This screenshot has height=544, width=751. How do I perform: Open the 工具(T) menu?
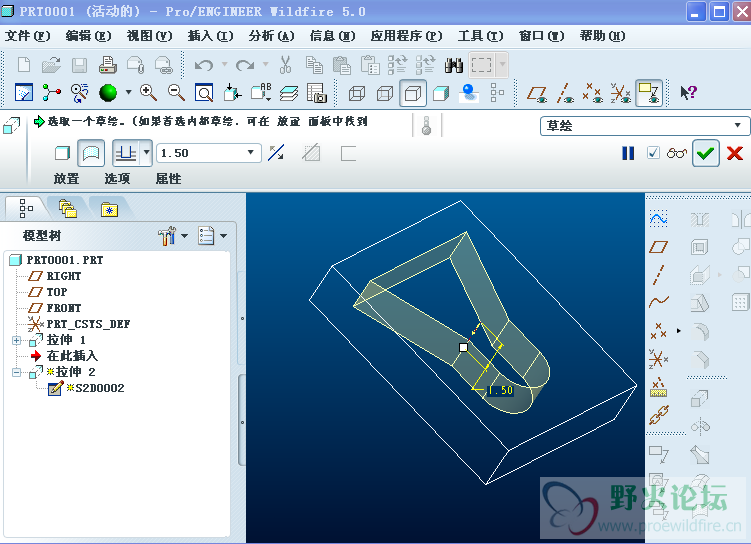pyautogui.click(x=480, y=36)
